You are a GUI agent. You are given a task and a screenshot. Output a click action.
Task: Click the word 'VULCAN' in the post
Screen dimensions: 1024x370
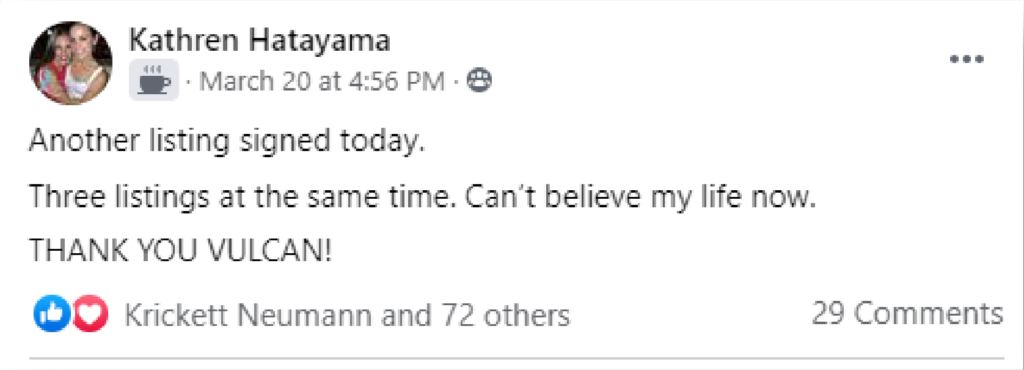click(x=263, y=253)
